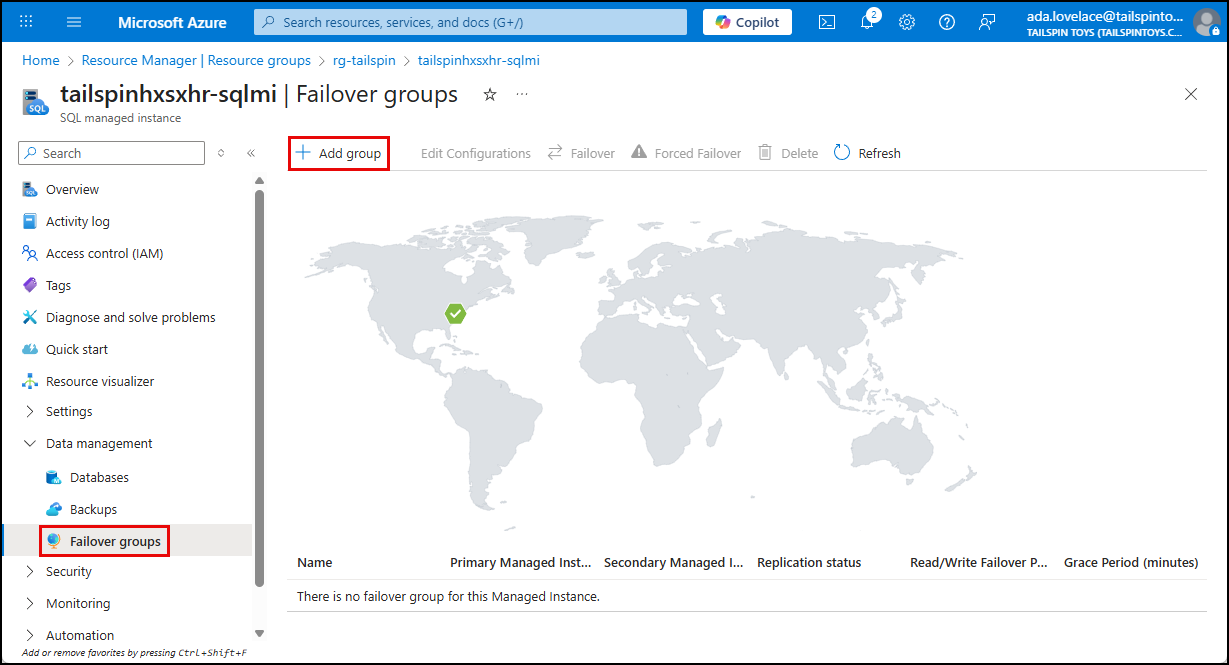Click the sidebar search box
1229x665 pixels.
110,152
